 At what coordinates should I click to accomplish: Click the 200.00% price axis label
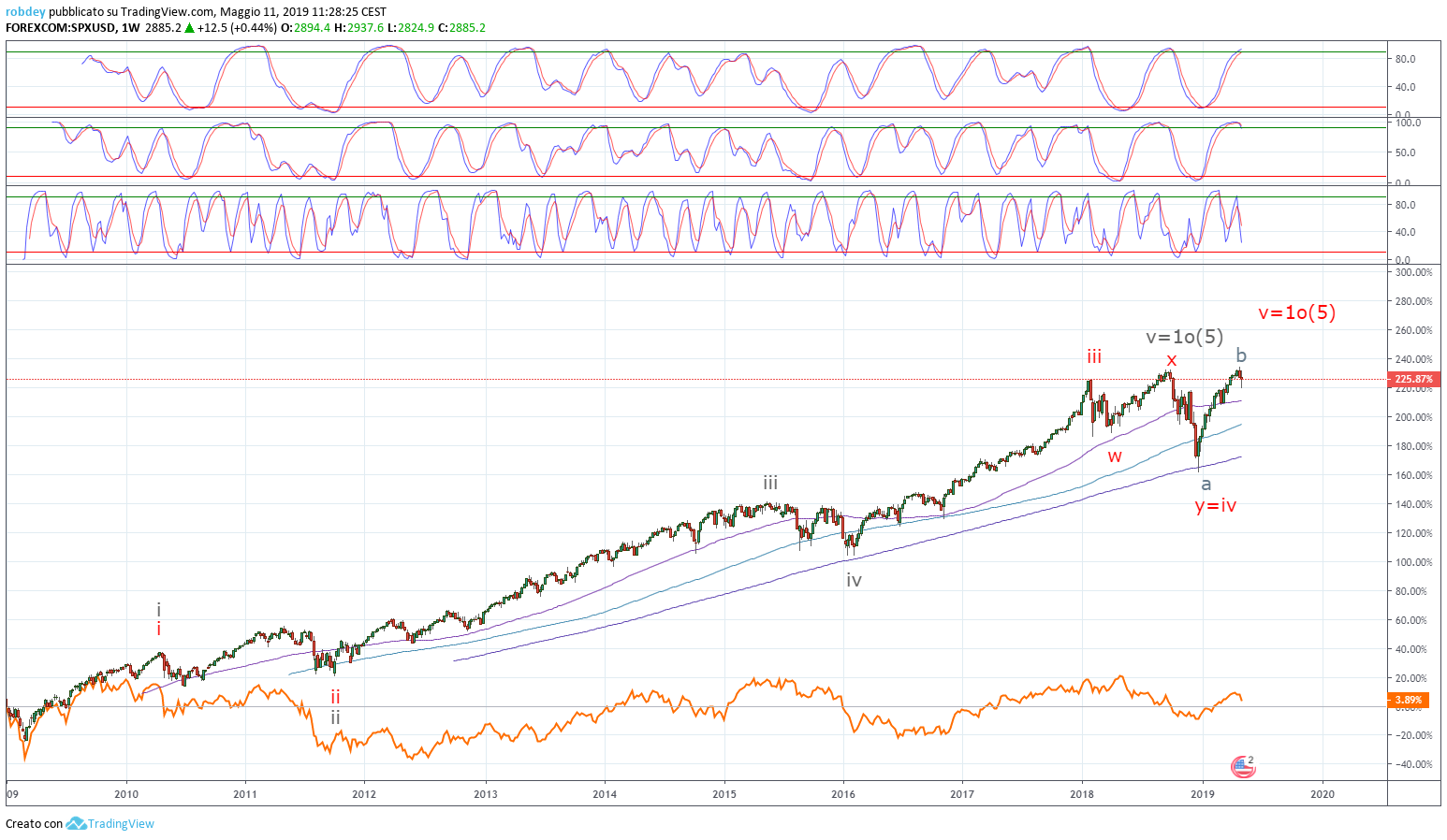pyautogui.click(x=1414, y=418)
